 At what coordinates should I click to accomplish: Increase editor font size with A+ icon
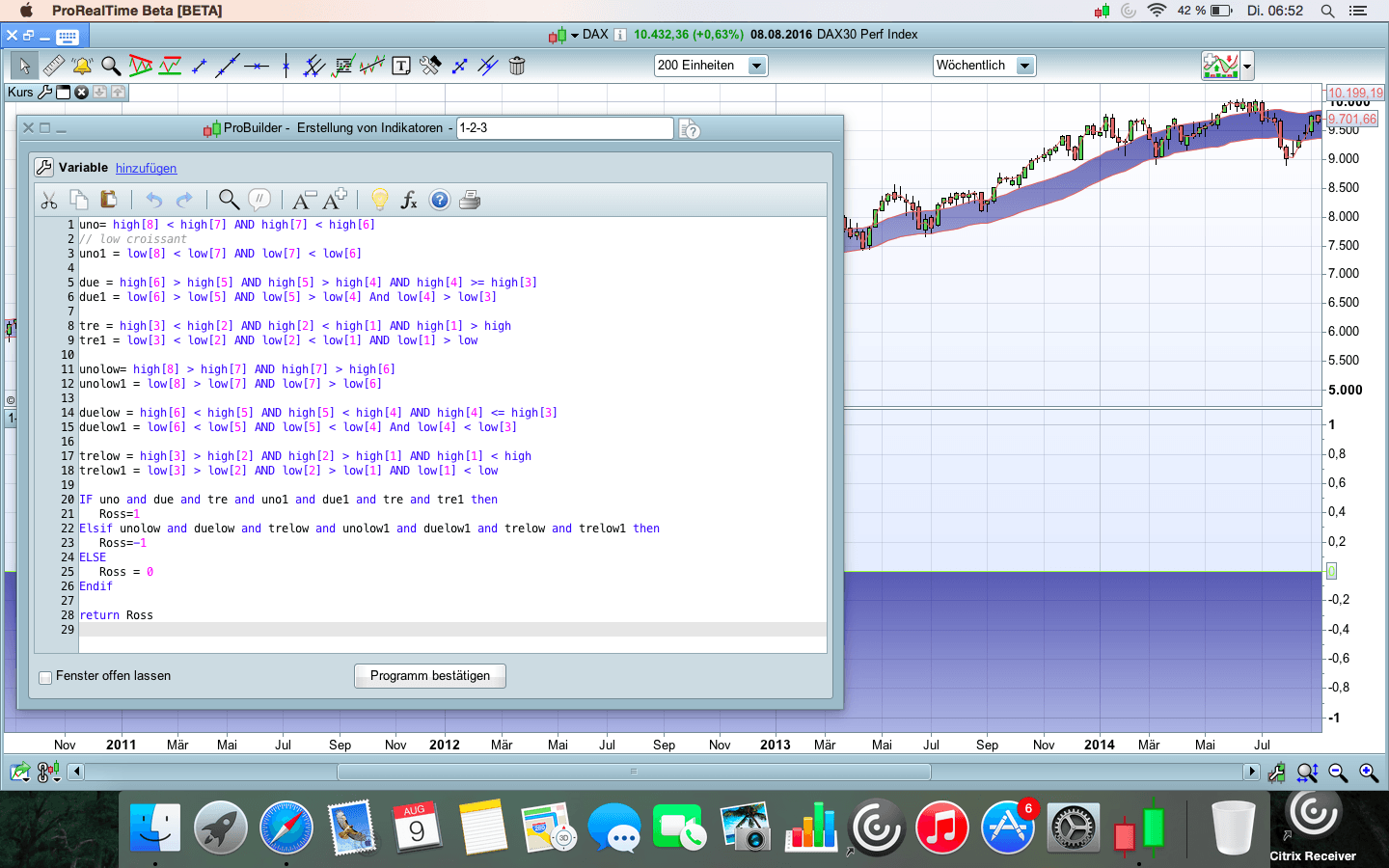click(x=335, y=200)
